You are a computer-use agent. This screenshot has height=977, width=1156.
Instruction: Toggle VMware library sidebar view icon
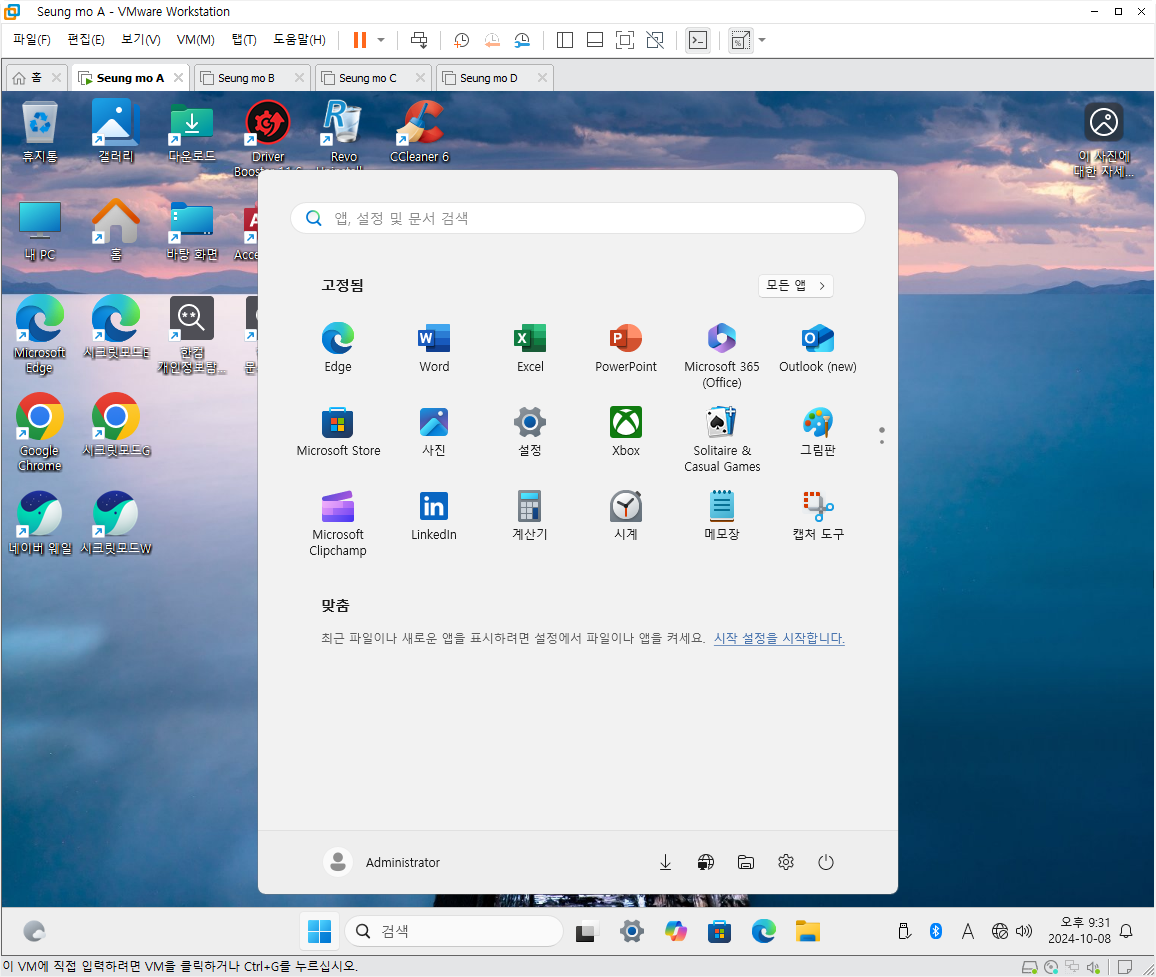(565, 40)
